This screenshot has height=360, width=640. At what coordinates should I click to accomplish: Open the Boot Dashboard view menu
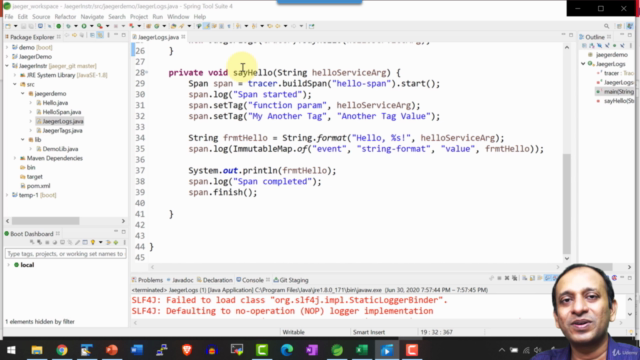[124, 242]
